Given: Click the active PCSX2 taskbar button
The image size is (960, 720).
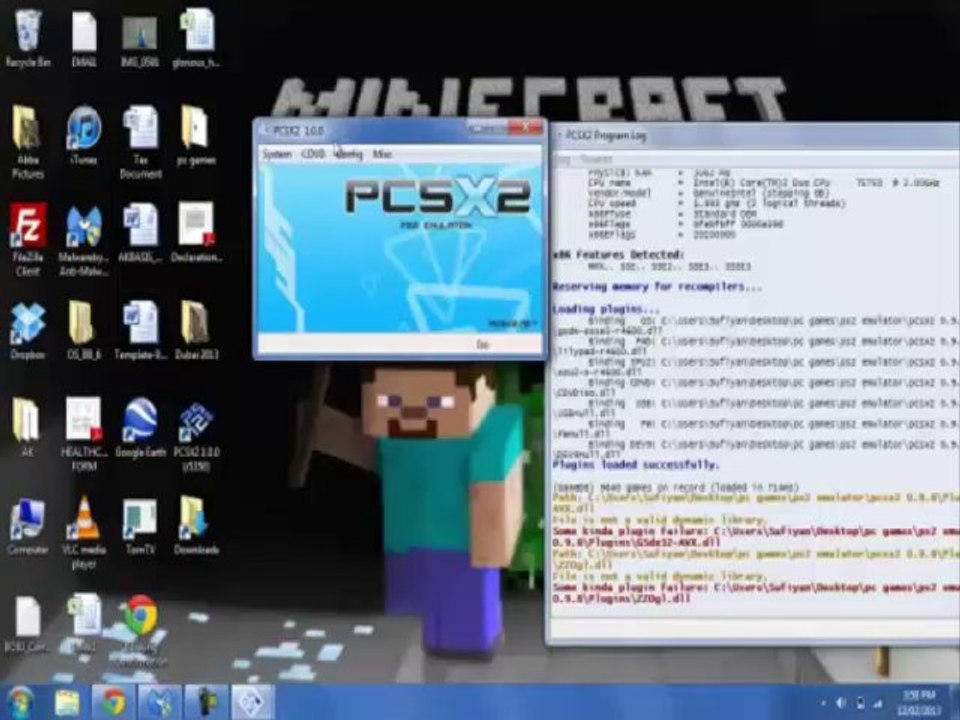Looking at the screenshot, I should (x=253, y=702).
